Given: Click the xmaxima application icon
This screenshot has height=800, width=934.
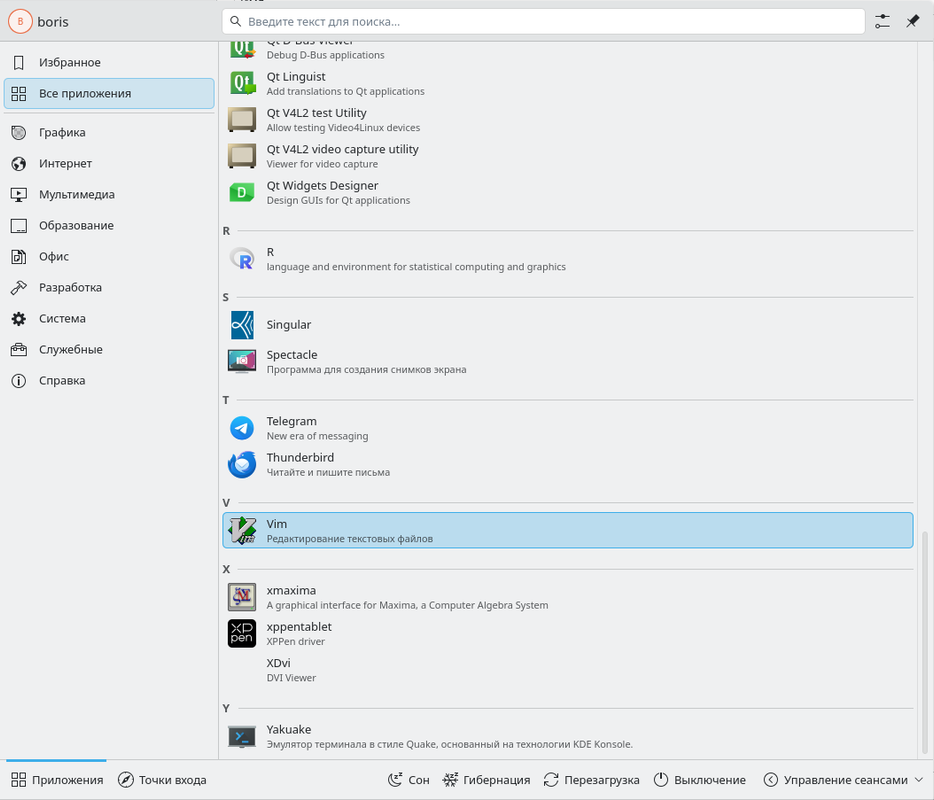Looking at the screenshot, I should tap(242, 597).
